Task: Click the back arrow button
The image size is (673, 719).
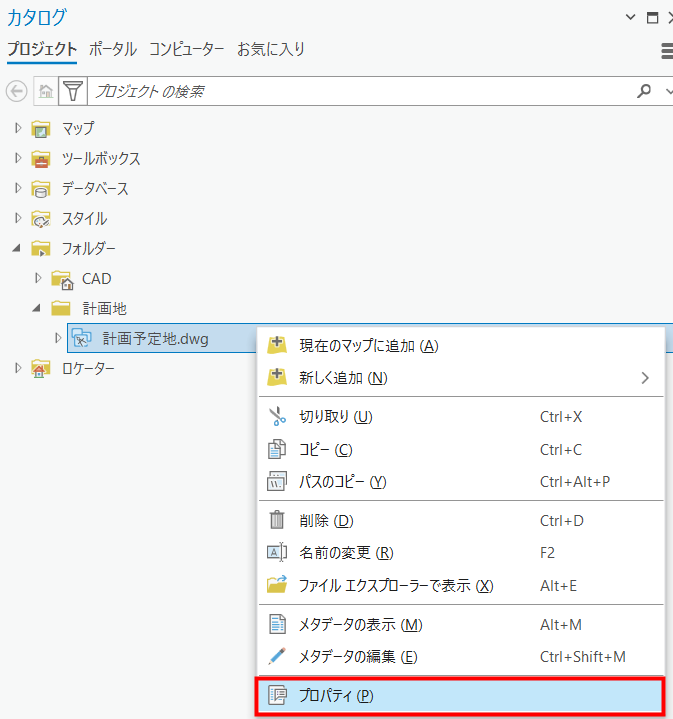Action: coord(16,91)
